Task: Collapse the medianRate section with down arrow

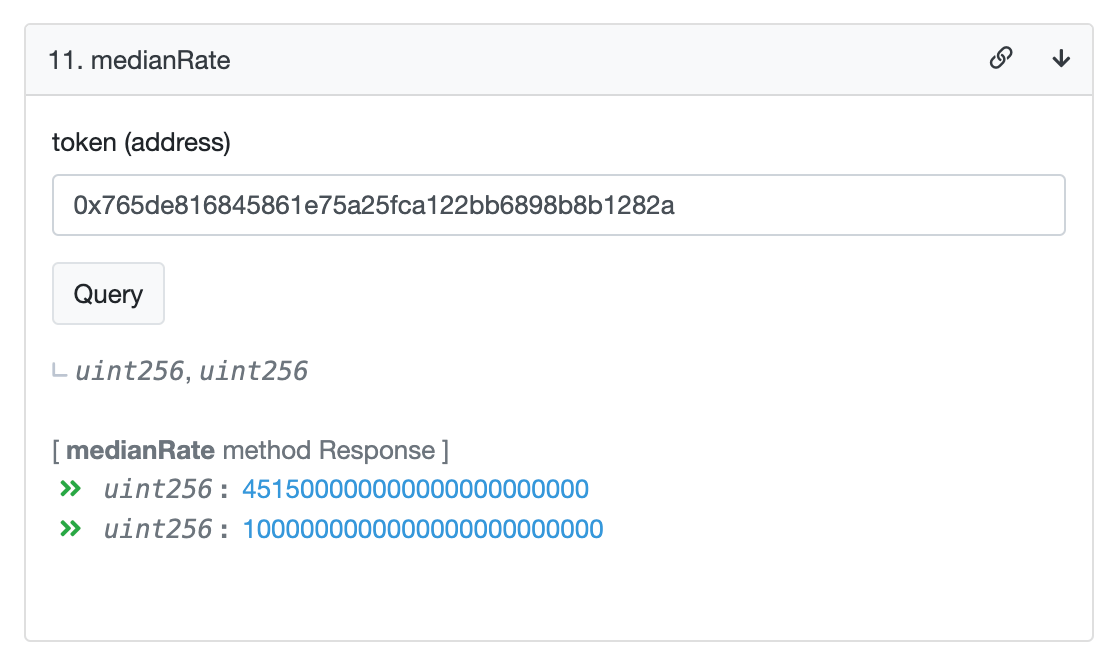Action: pos(1061,58)
